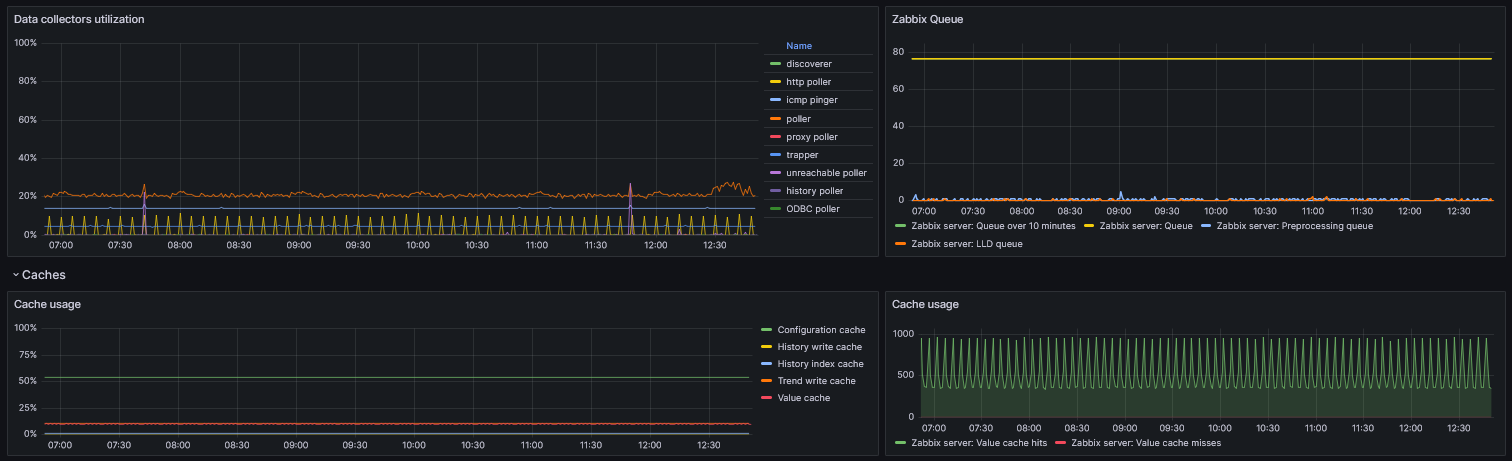Collapse the Caches row chevron
This screenshot has height=461, width=1512.
(x=15, y=274)
